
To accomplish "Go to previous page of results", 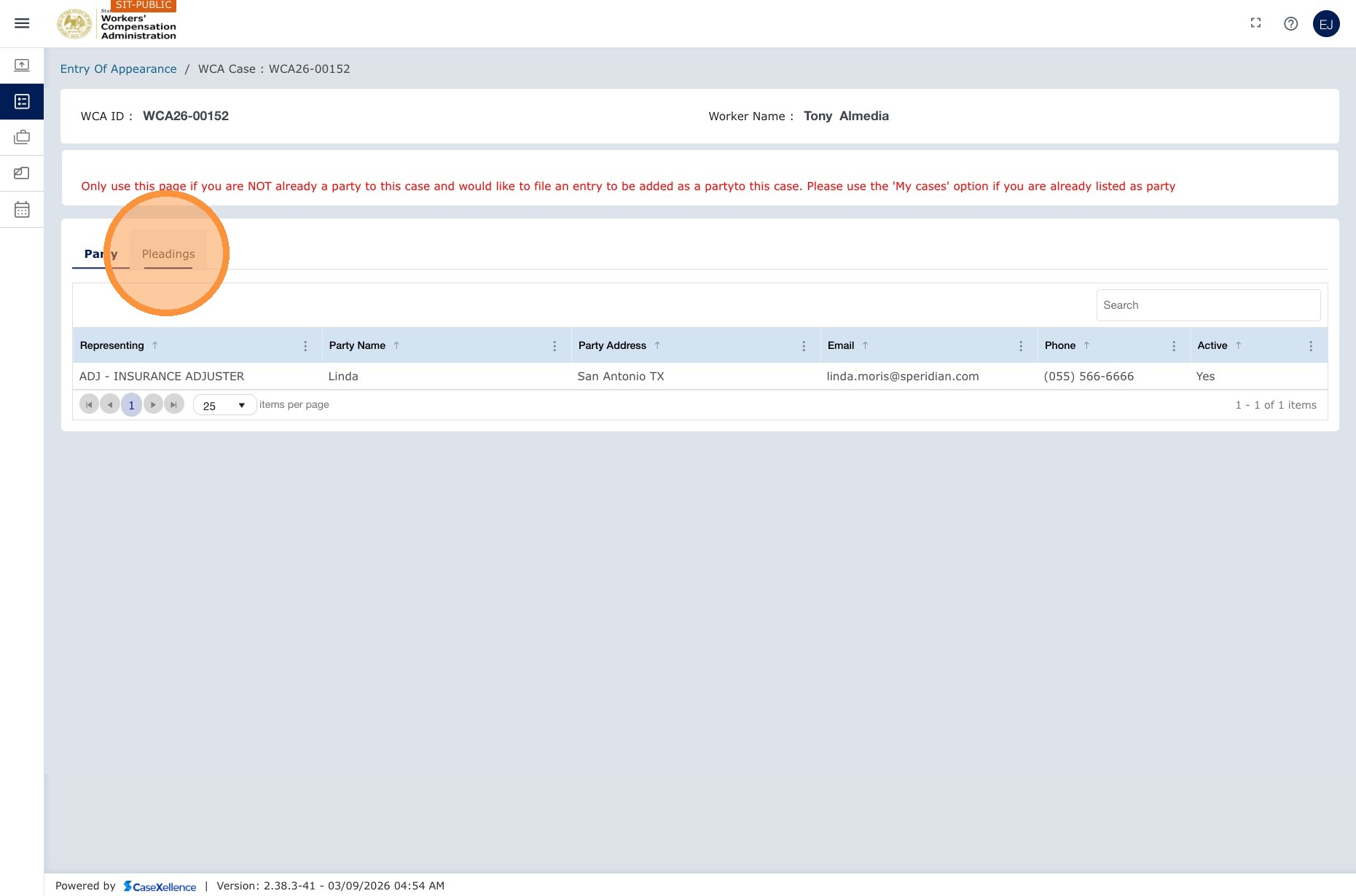I will pos(110,405).
